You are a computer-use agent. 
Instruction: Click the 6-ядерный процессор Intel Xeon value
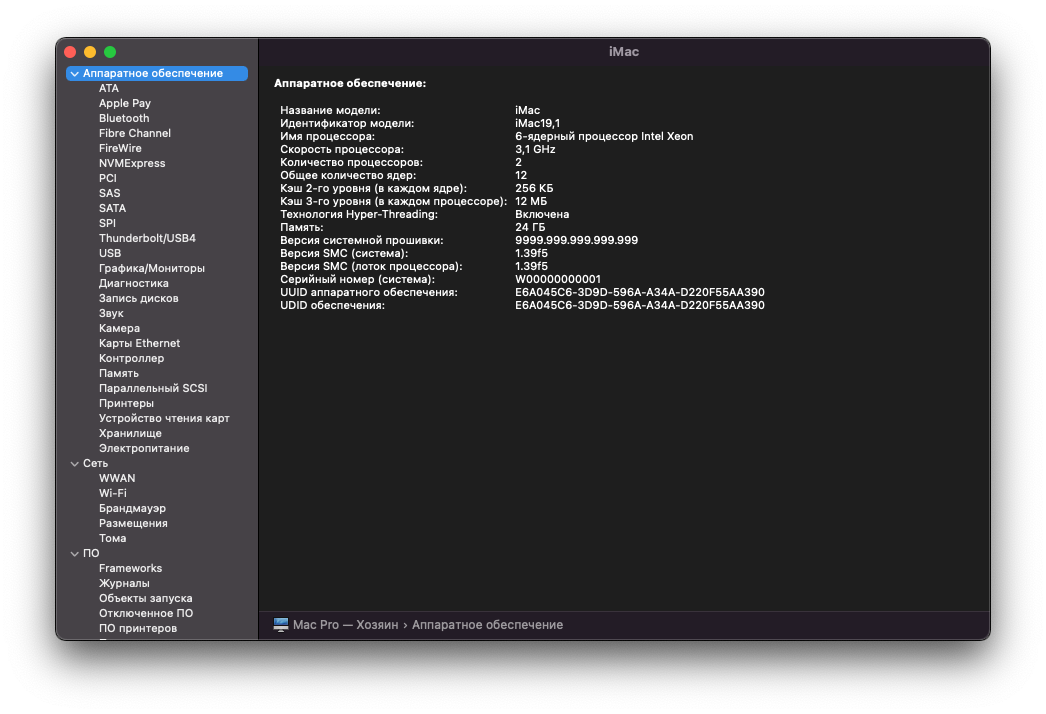(604, 136)
